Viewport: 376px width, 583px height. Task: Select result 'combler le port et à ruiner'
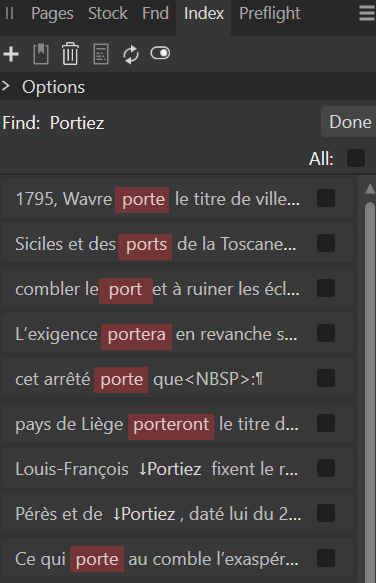(x=177, y=288)
